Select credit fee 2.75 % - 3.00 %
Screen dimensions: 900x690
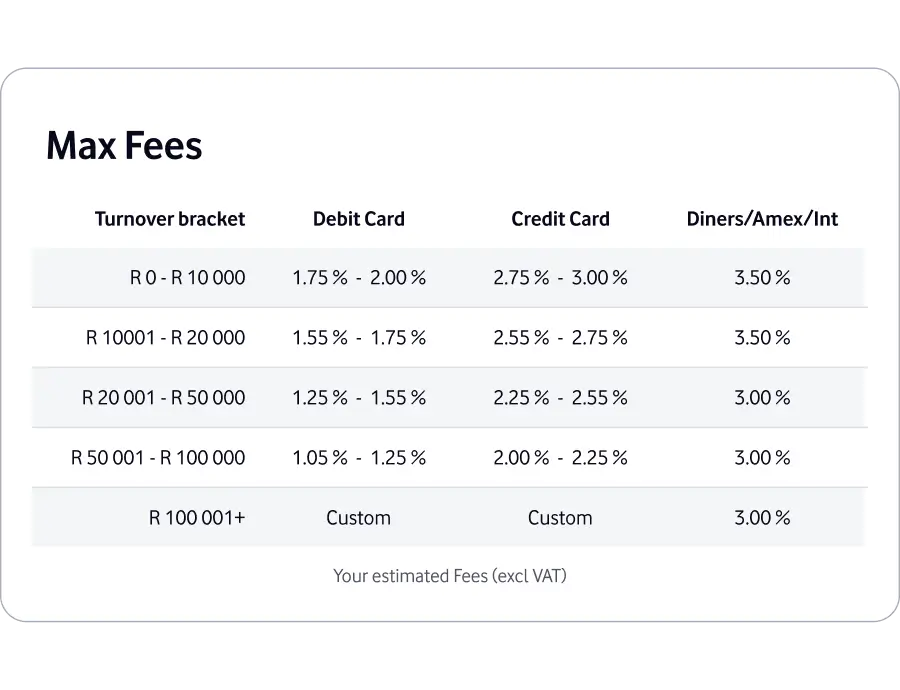pyautogui.click(x=560, y=278)
